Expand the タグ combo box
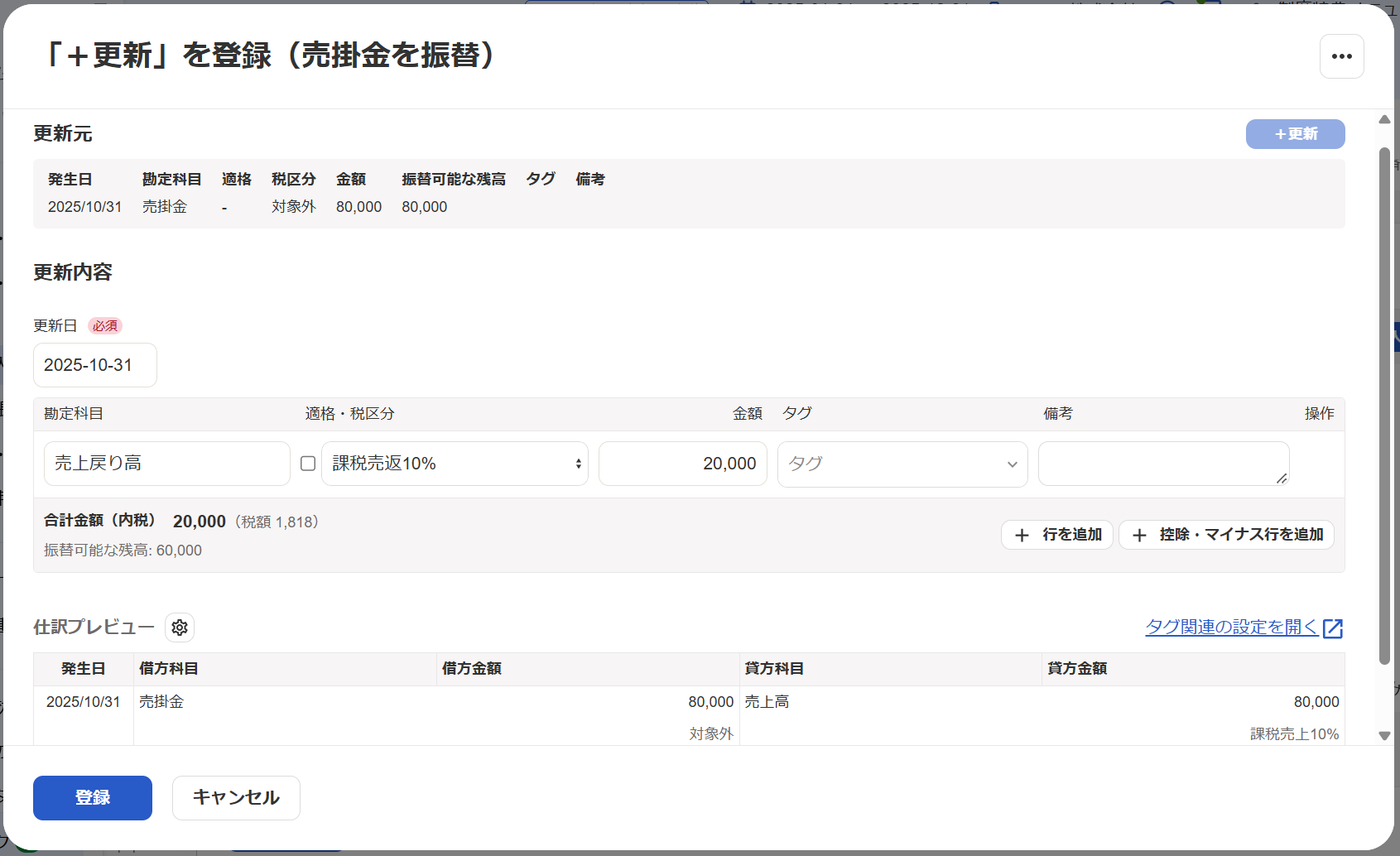 coord(902,464)
